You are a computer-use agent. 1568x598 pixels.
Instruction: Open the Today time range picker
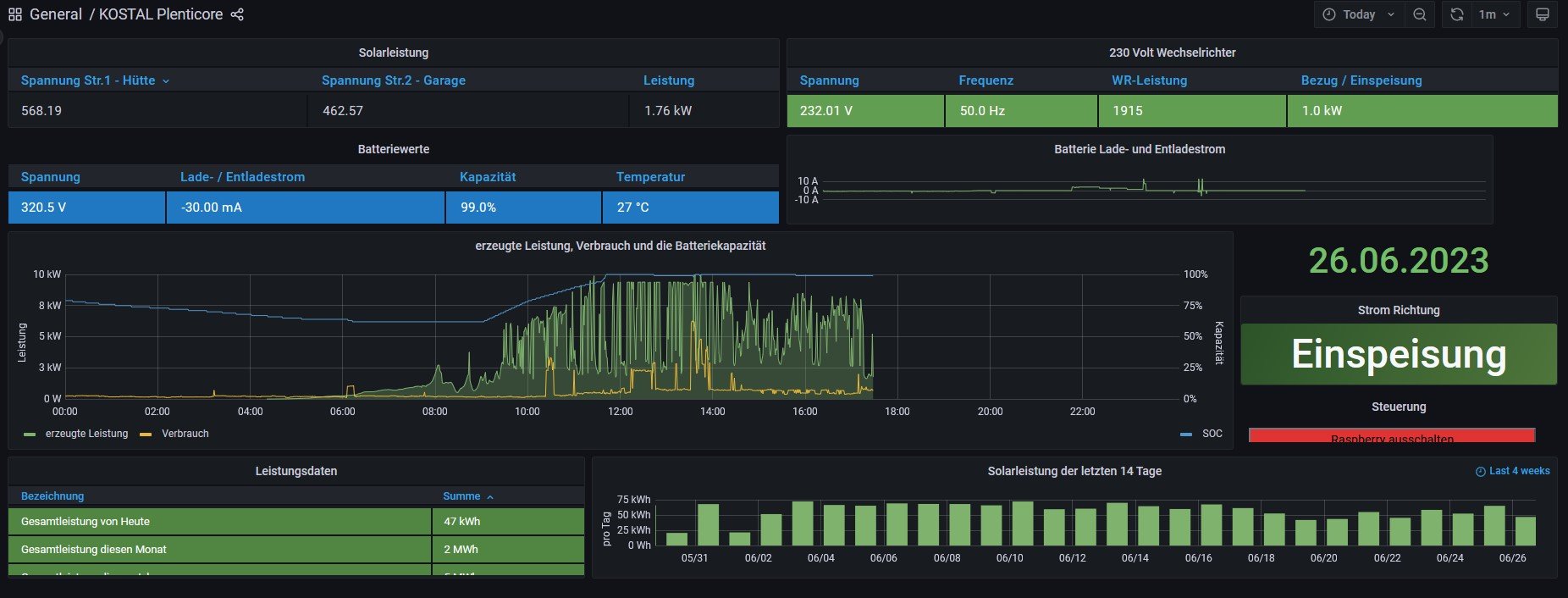pos(1358,14)
